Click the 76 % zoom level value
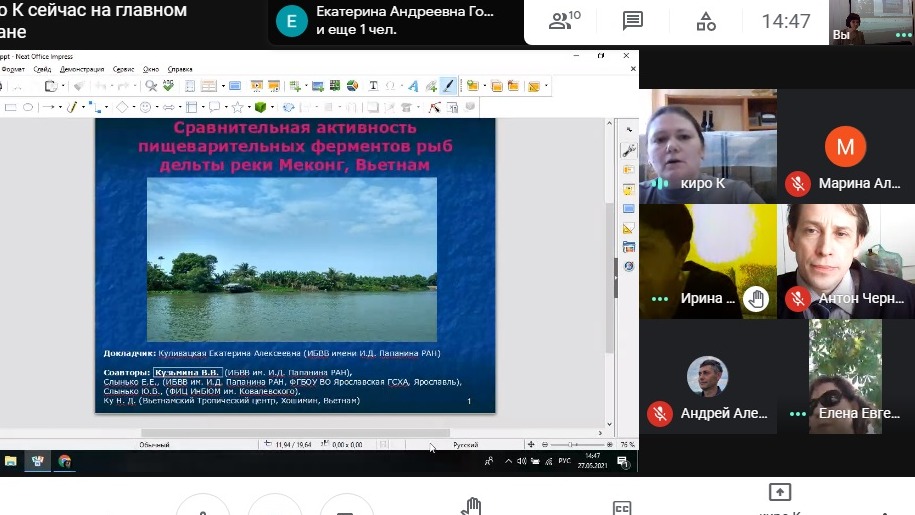The image size is (915, 515). pos(627,445)
